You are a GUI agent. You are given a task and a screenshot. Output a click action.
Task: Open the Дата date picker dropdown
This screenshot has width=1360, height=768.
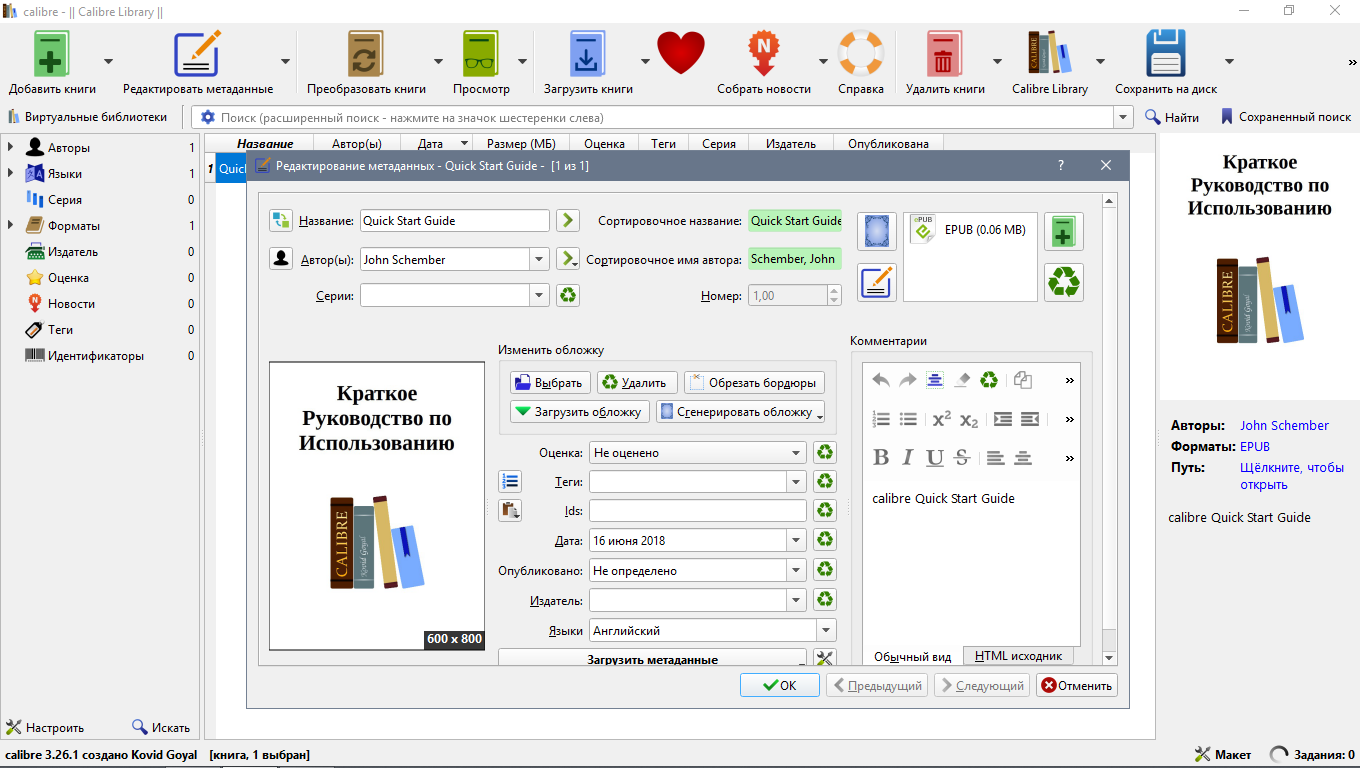(x=796, y=540)
